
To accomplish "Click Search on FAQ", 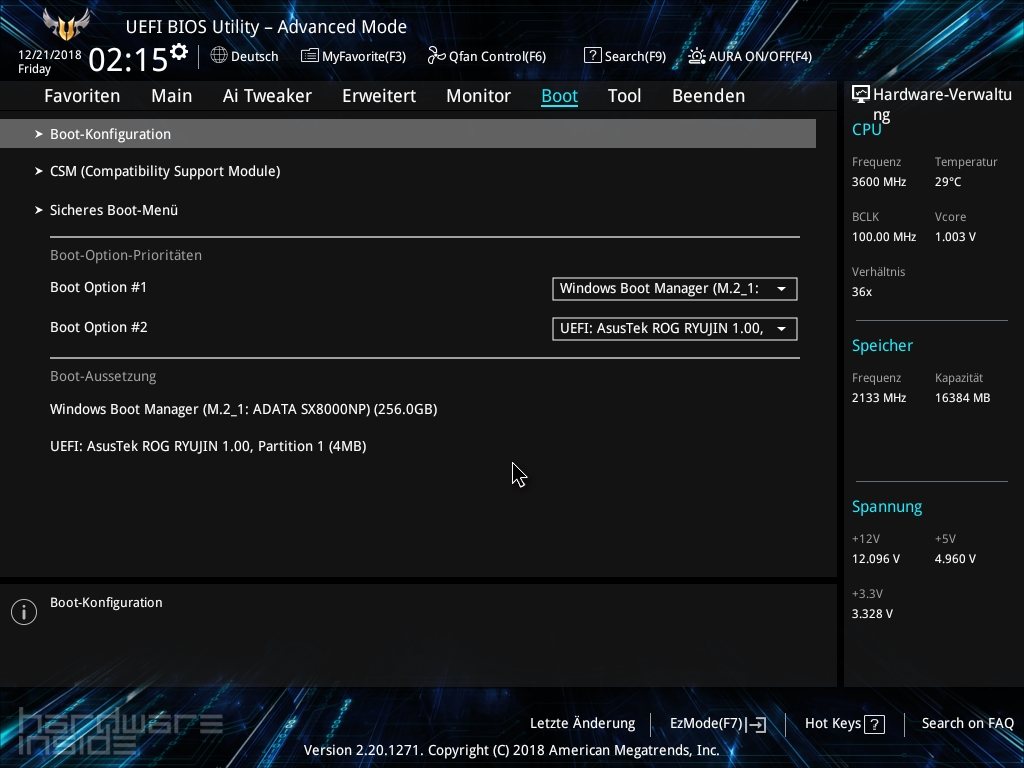I will (967, 722).
